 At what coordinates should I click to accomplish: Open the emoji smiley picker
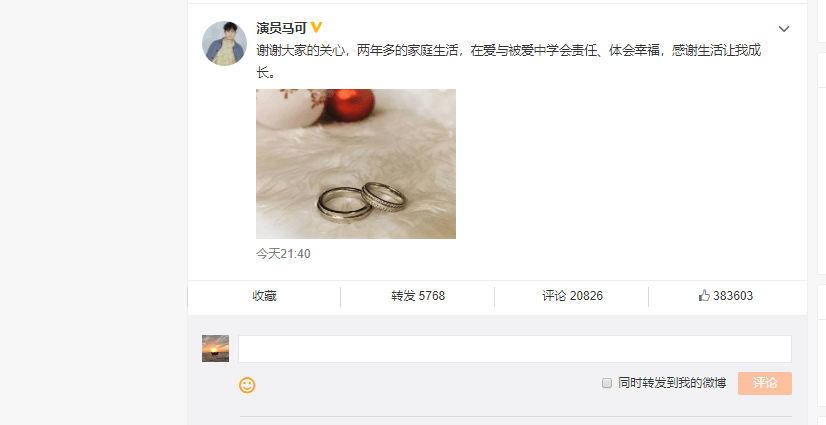pos(247,385)
